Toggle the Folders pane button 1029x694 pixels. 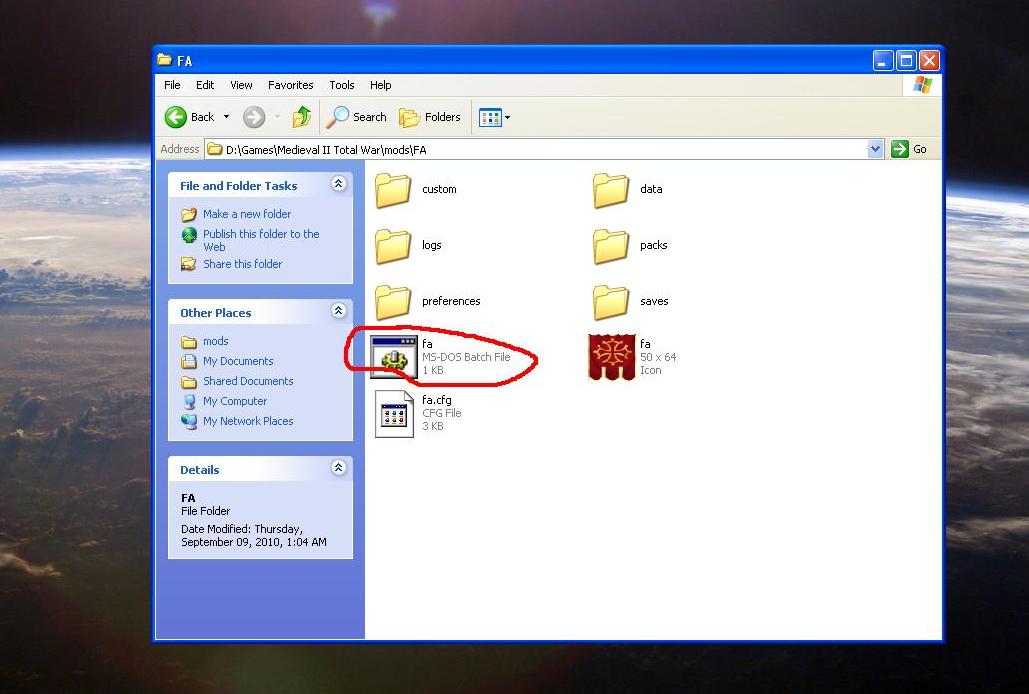coord(430,117)
